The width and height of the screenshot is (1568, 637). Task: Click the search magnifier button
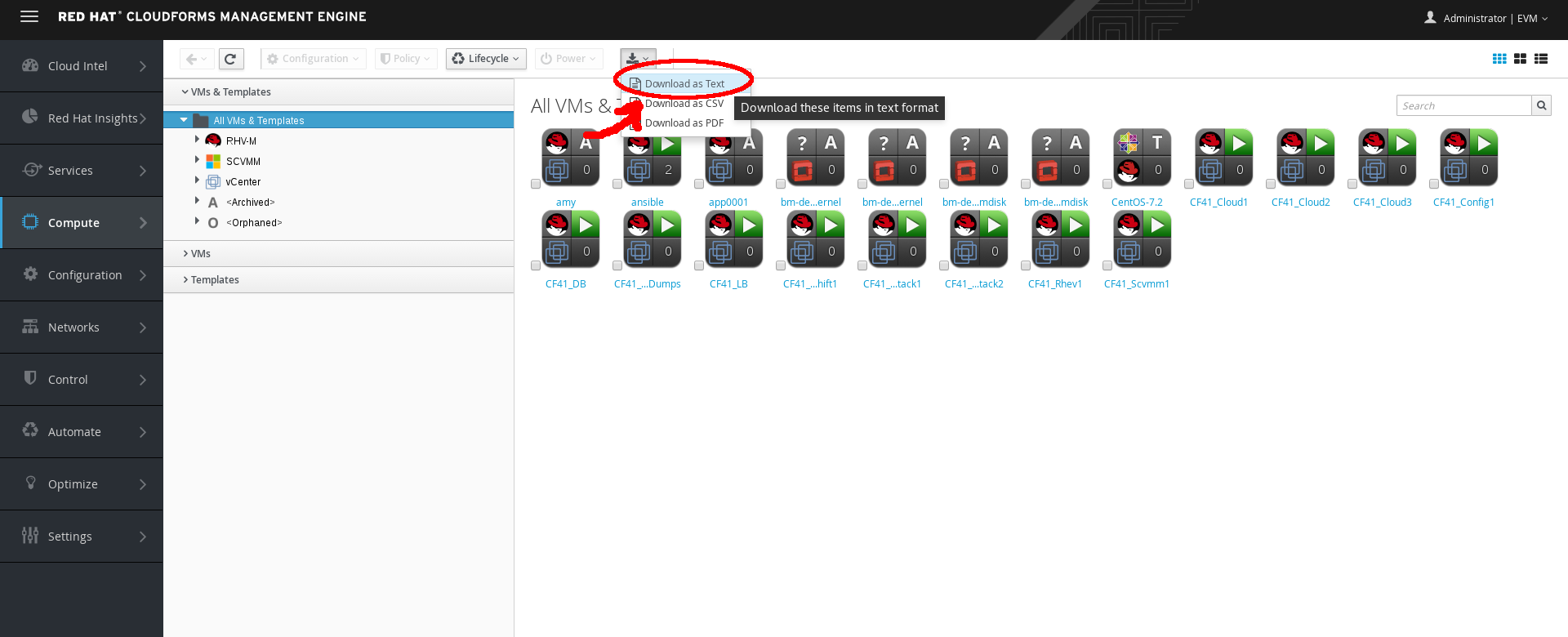(x=1541, y=105)
